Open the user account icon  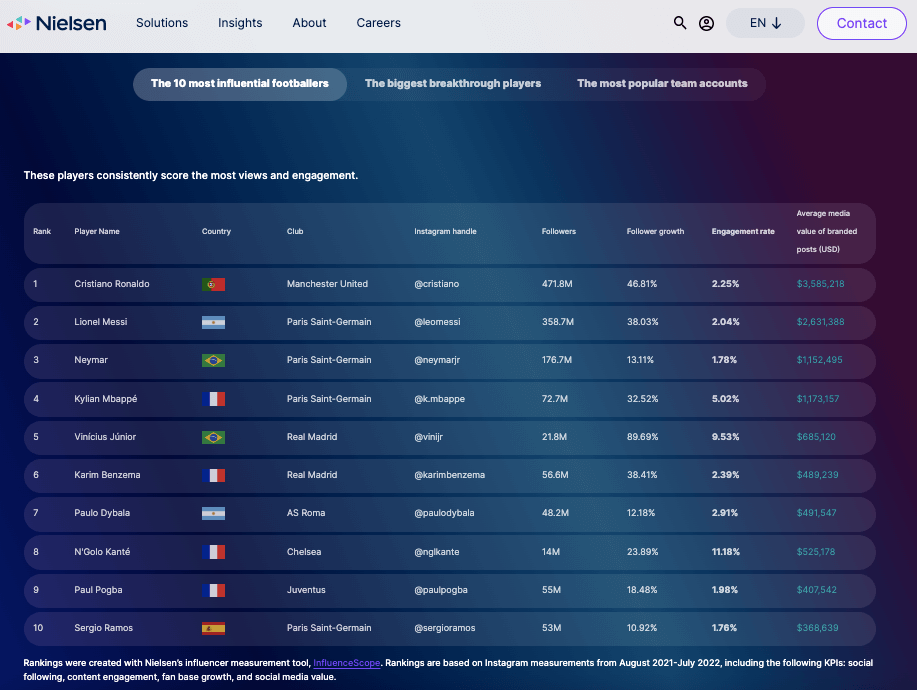pyautogui.click(x=706, y=23)
